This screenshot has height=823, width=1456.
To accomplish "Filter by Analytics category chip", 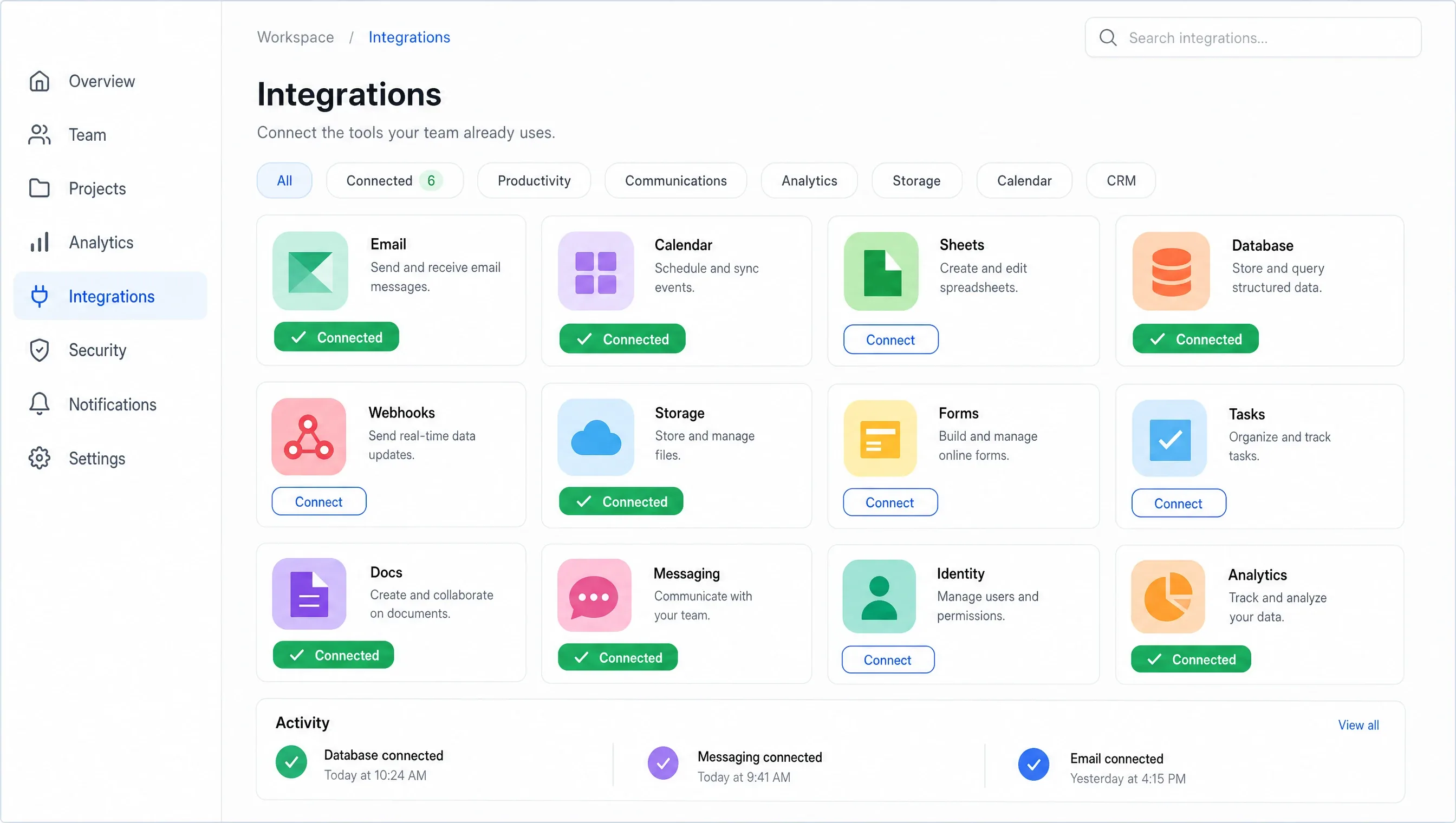I will (809, 180).
